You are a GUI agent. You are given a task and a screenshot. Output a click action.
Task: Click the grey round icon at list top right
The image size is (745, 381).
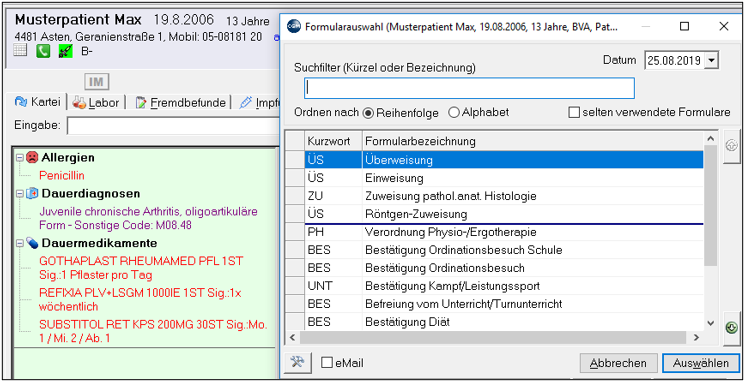(x=732, y=146)
